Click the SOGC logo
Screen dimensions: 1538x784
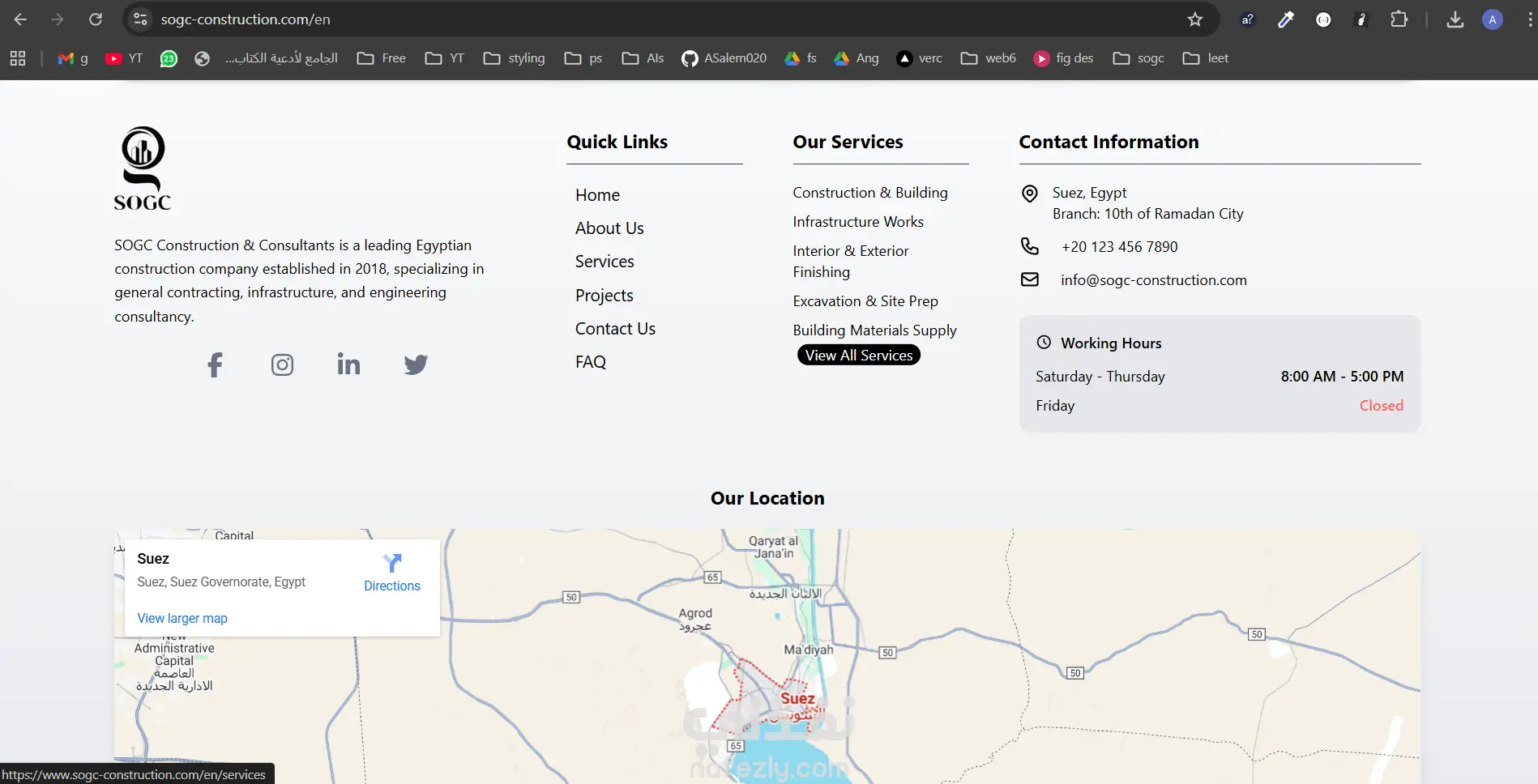pyautogui.click(x=143, y=168)
